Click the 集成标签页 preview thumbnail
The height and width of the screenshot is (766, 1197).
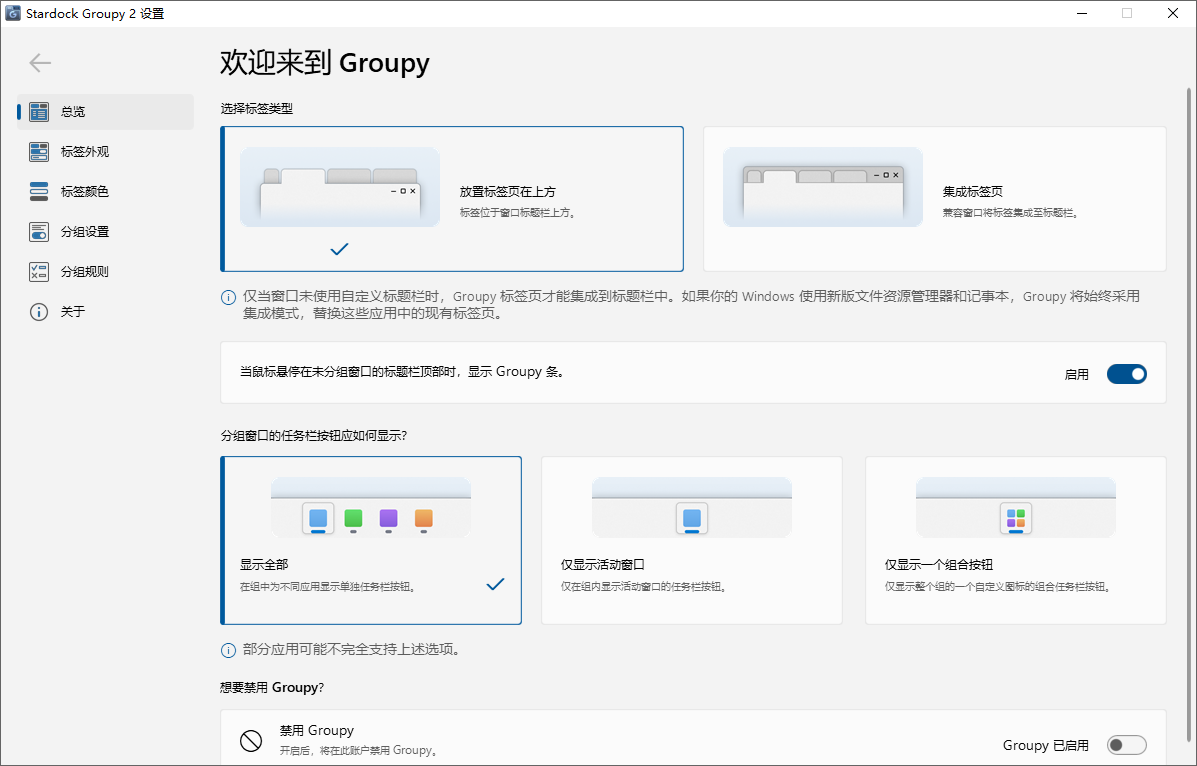[x=823, y=187]
